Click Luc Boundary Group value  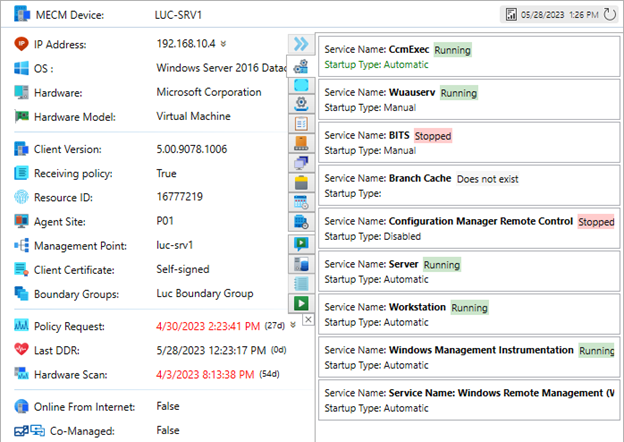(x=205, y=293)
